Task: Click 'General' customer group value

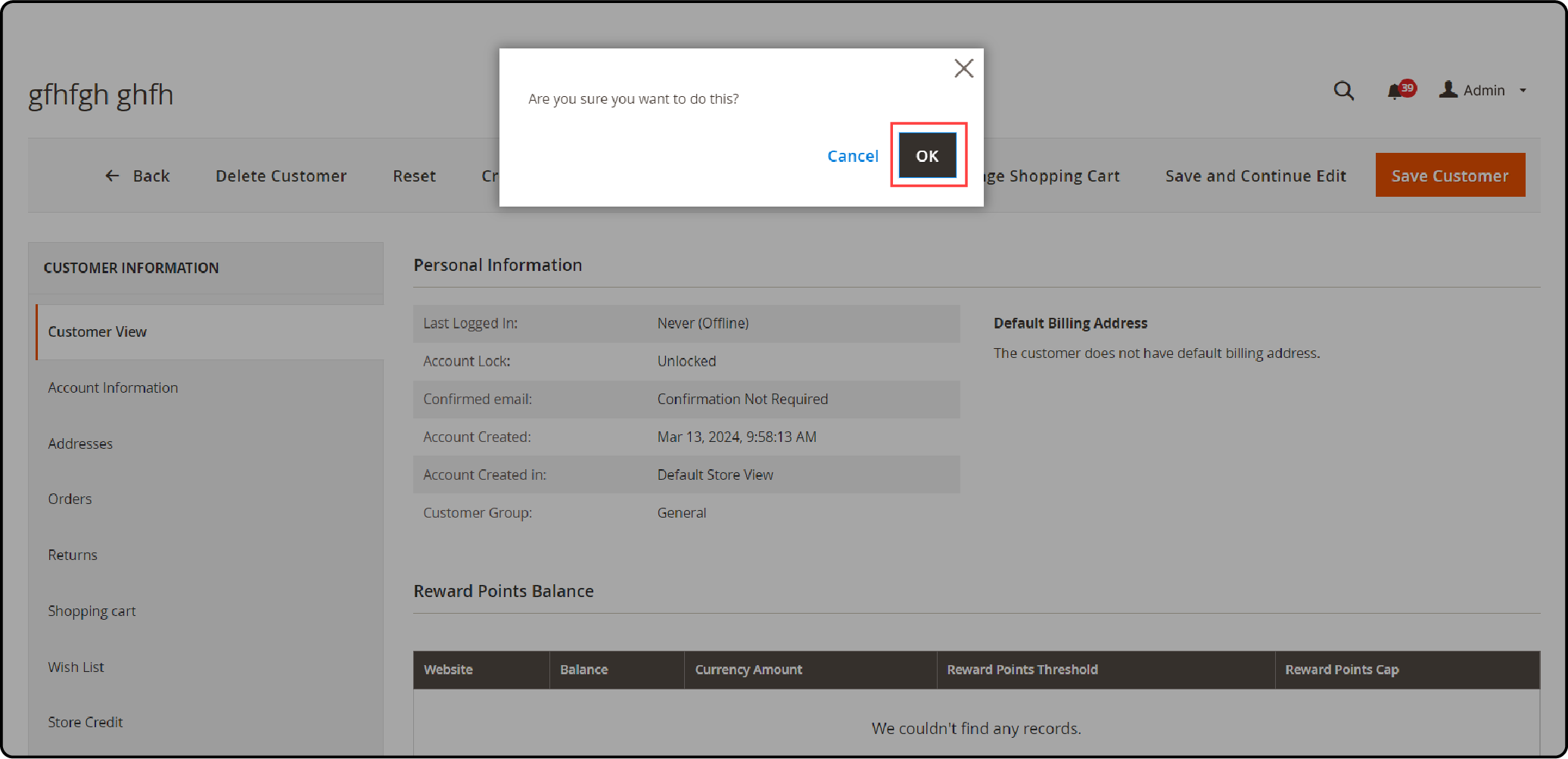Action: [x=682, y=512]
